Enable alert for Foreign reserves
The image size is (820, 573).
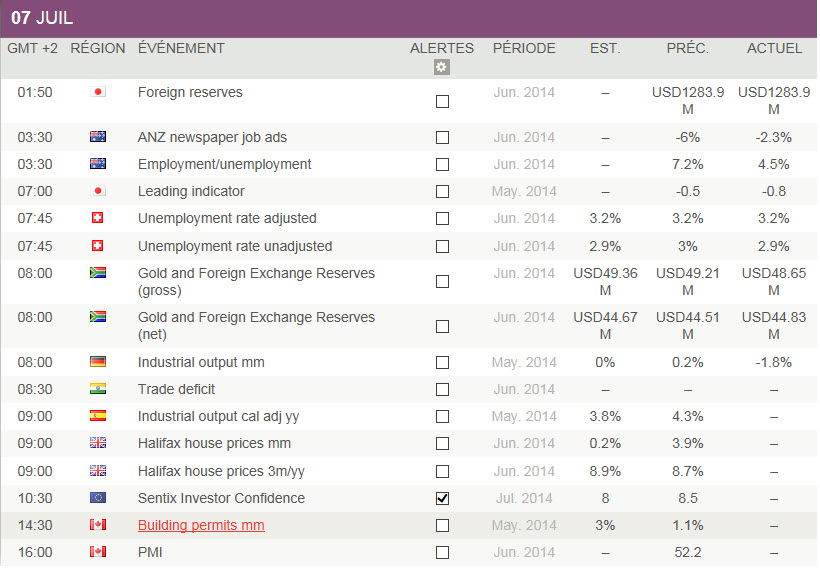pos(442,101)
